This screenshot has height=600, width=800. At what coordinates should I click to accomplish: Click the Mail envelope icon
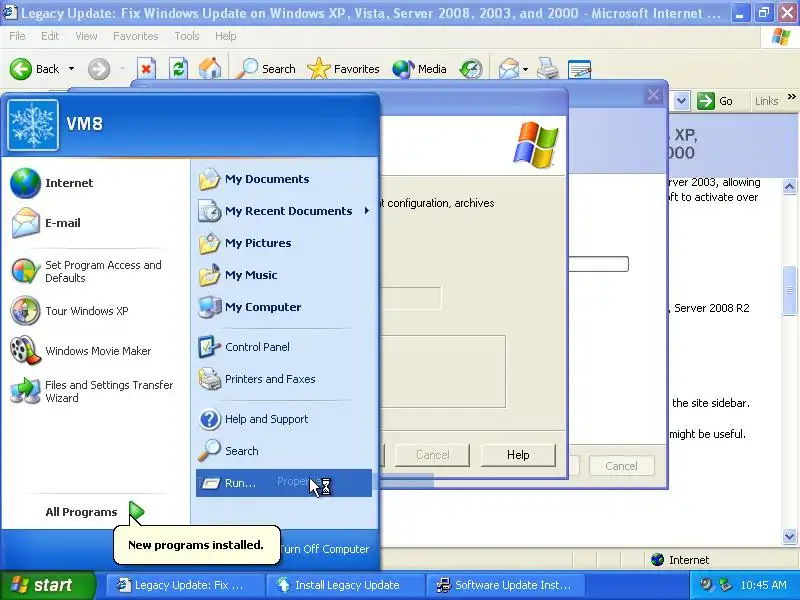pos(509,69)
